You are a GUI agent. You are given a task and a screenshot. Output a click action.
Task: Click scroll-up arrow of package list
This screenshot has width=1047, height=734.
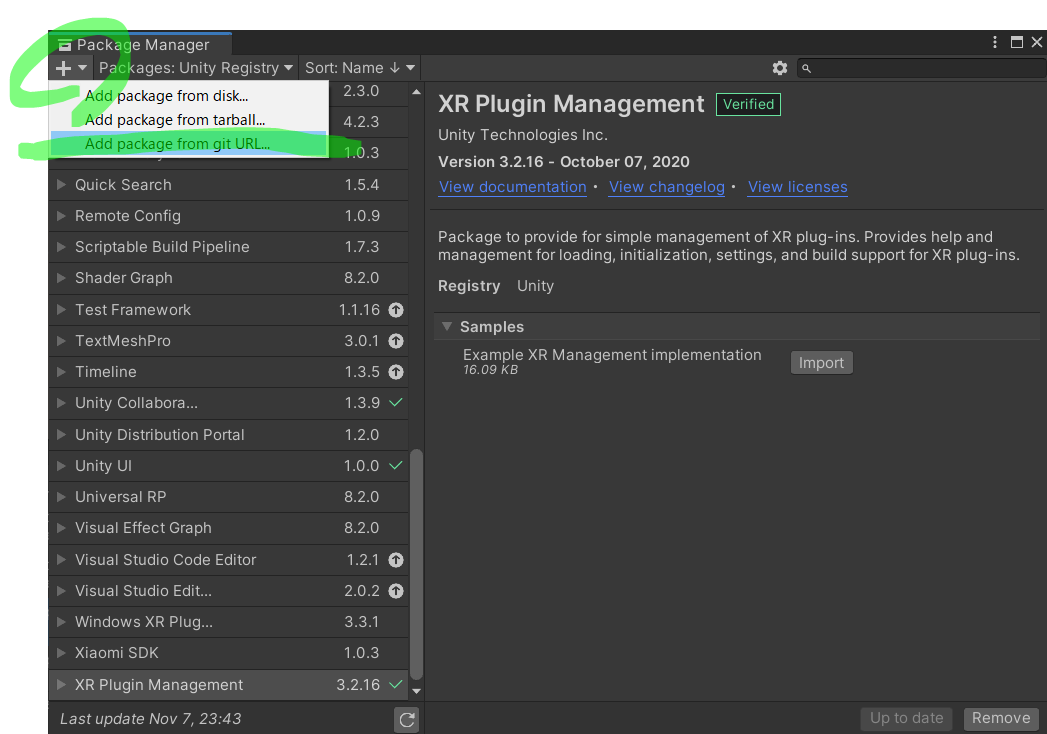(416, 92)
